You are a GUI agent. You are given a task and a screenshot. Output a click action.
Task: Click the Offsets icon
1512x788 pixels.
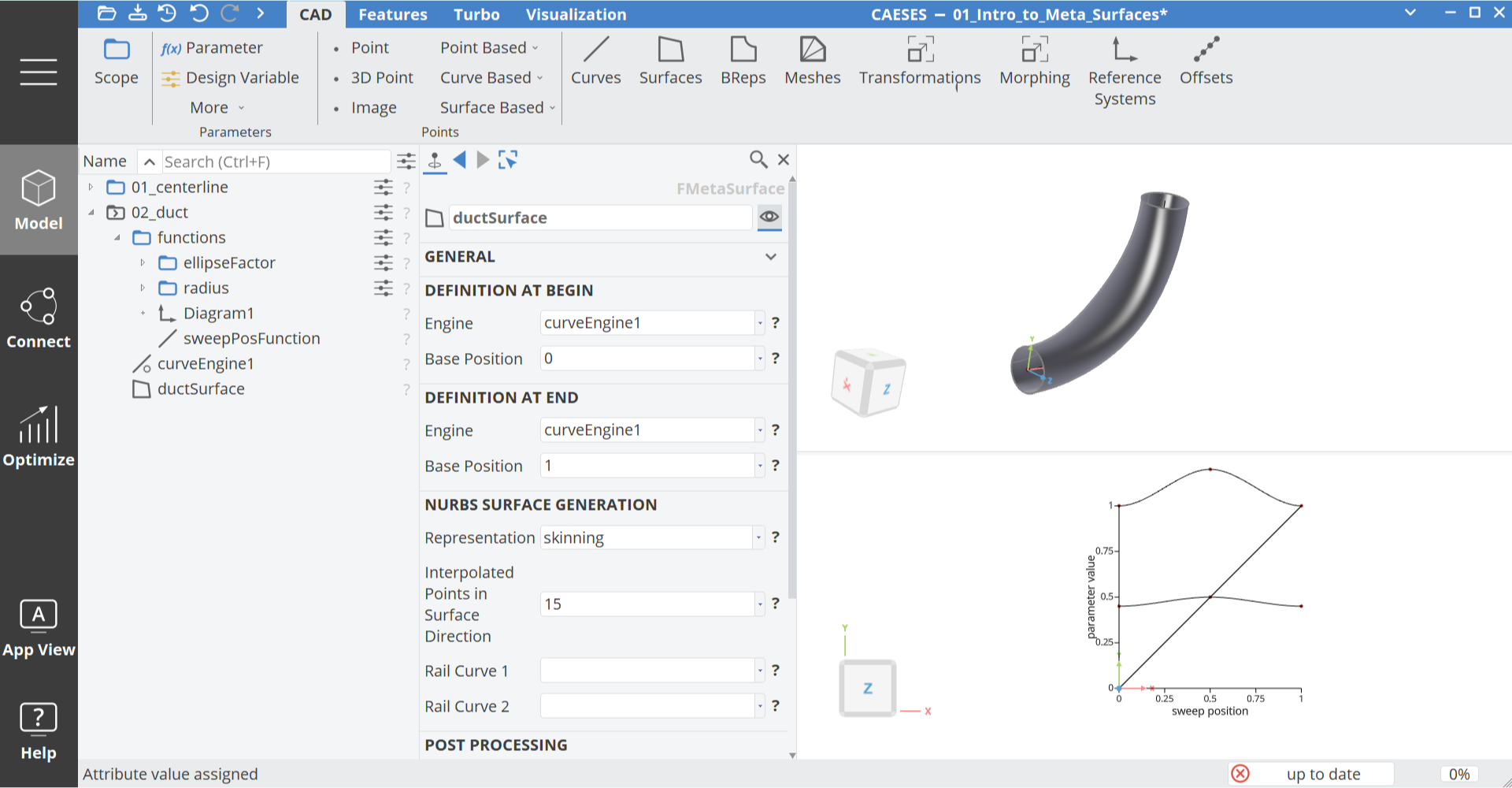click(x=1206, y=60)
